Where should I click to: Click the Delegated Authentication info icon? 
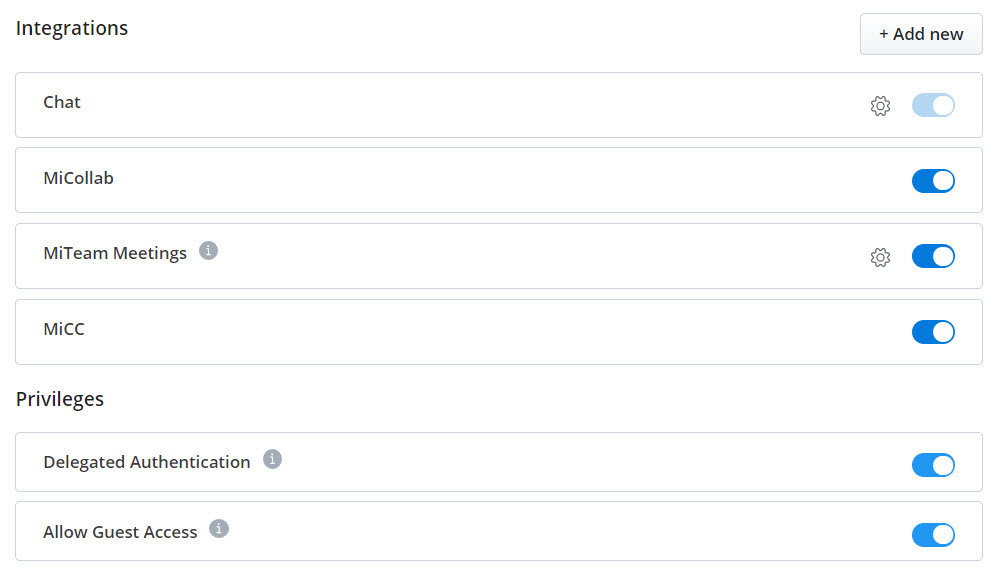pyautogui.click(x=272, y=460)
